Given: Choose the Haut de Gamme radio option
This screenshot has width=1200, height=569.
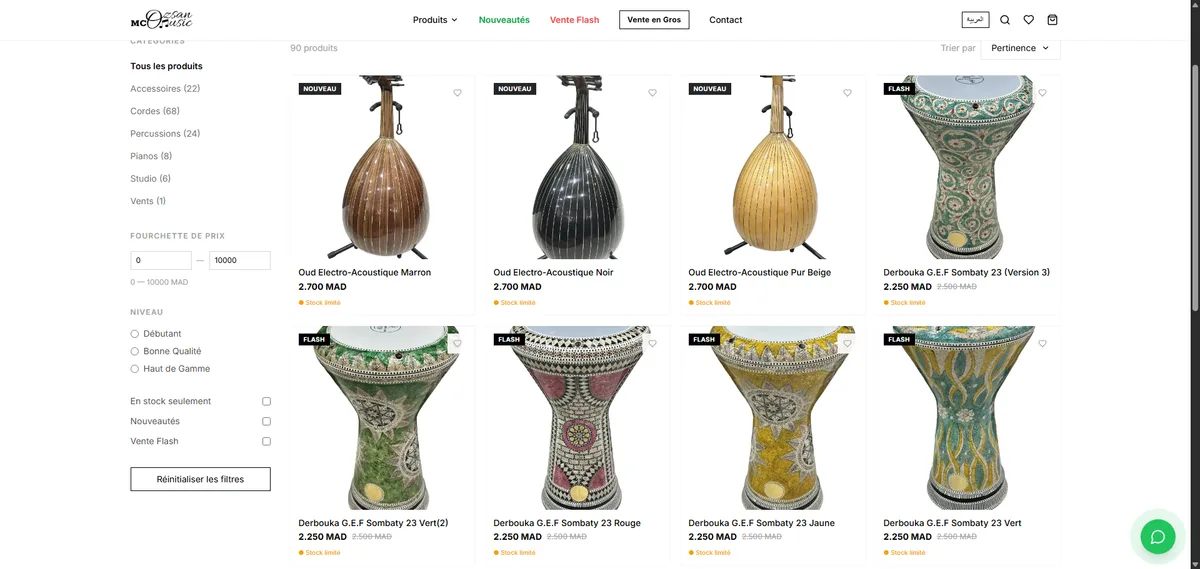Looking at the screenshot, I should tap(135, 369).
